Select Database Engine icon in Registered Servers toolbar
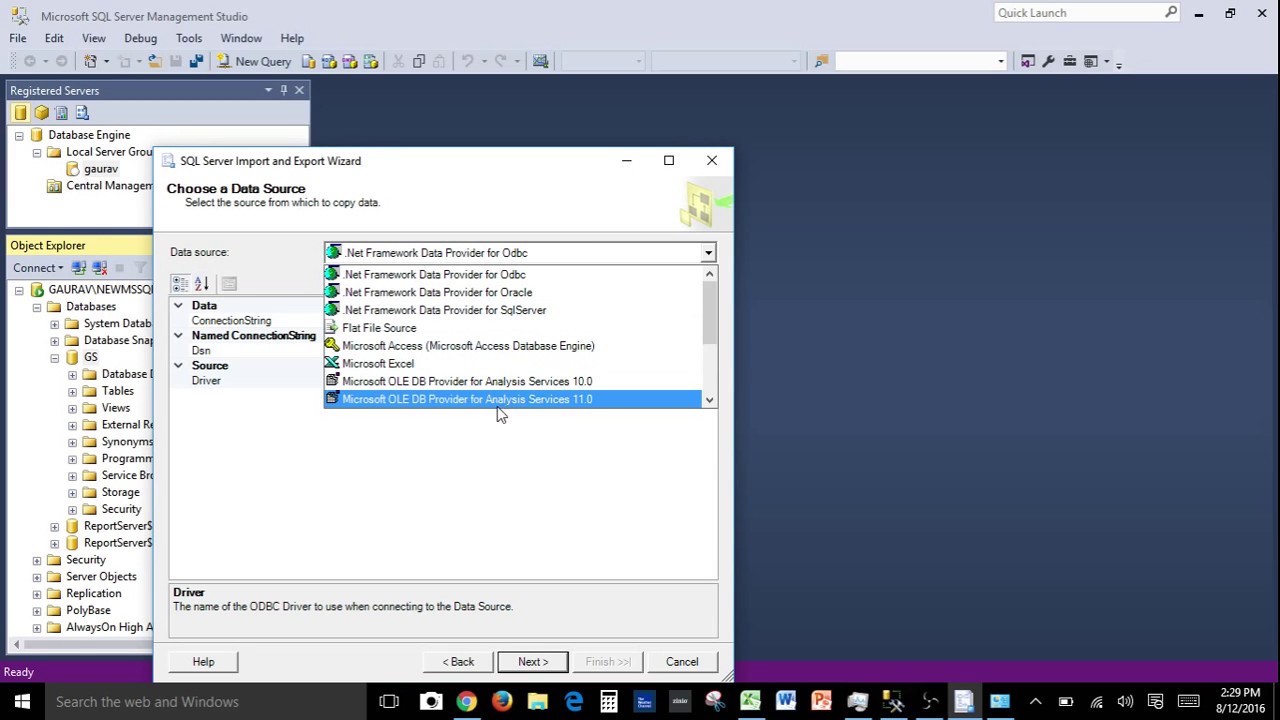 (x=20, y=113)
